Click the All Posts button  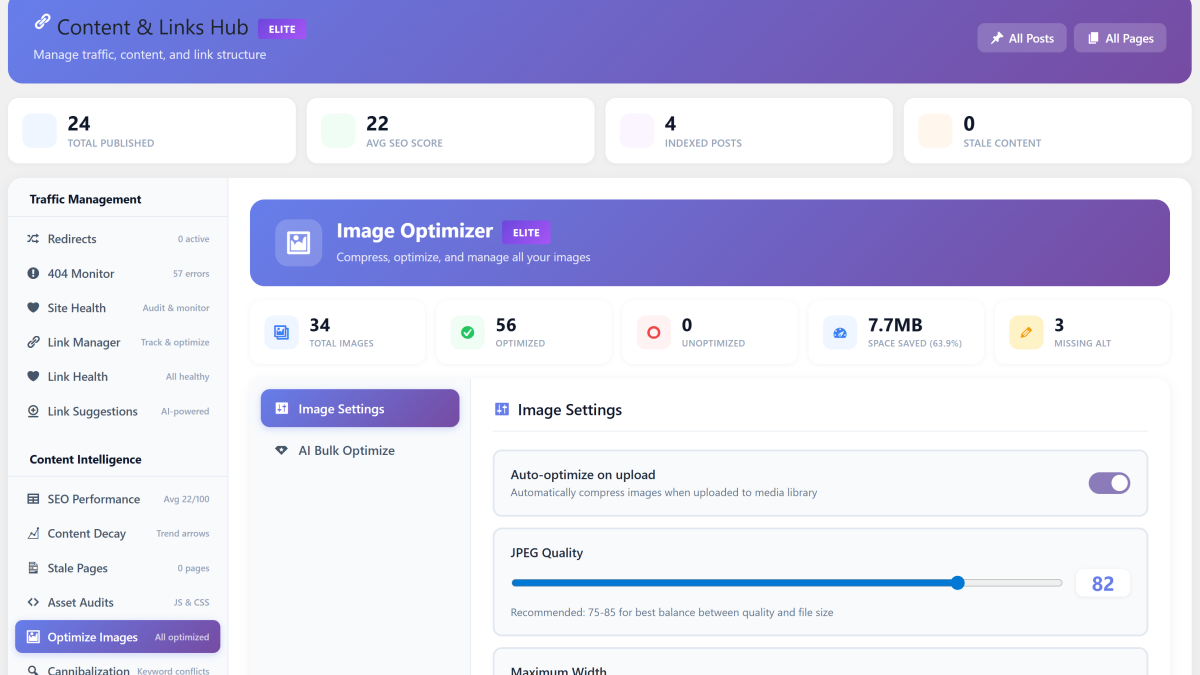click(1021, 37)
